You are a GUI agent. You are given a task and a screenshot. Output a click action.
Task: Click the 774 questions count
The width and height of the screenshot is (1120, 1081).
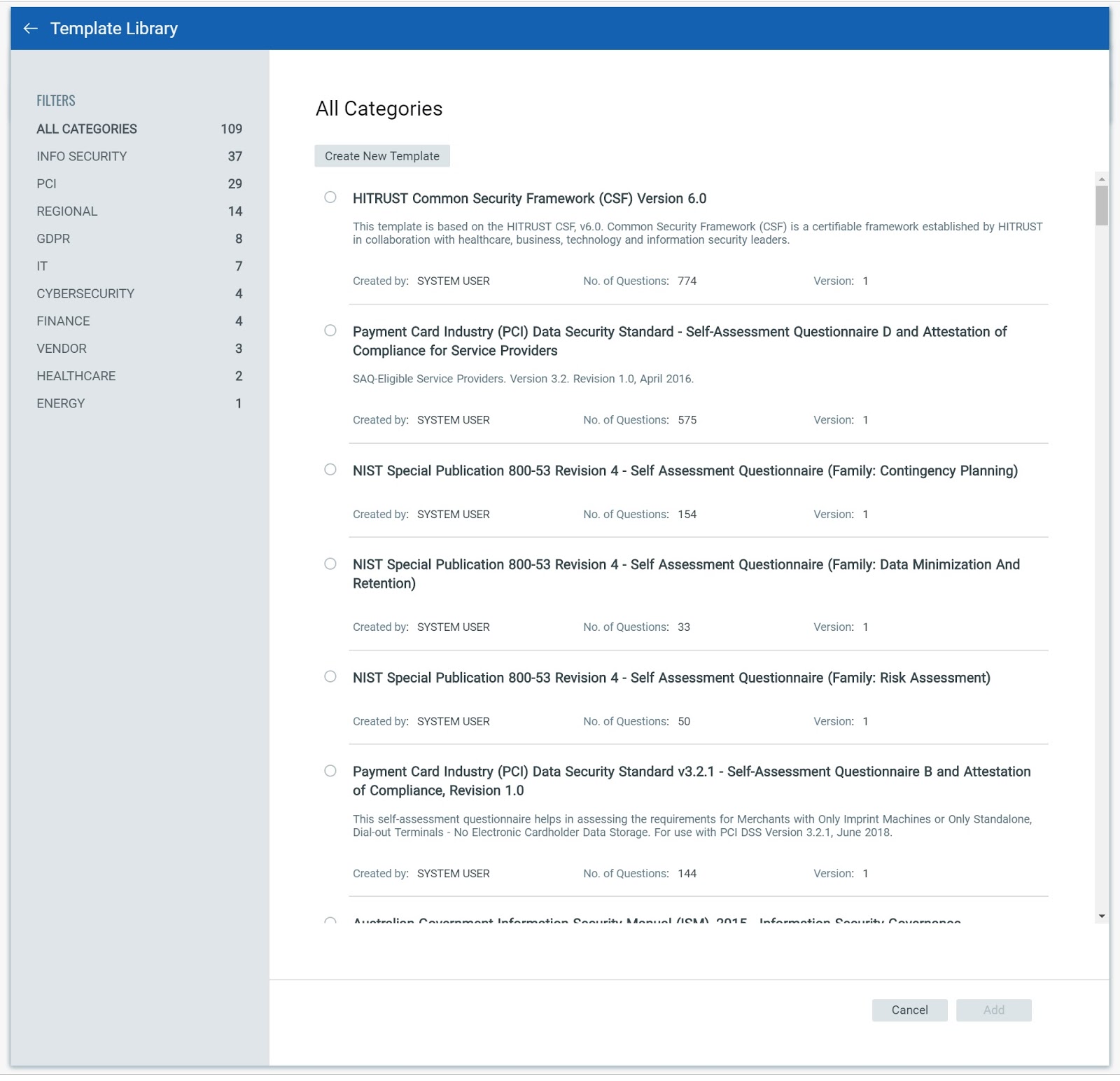(x=687, y=281)
